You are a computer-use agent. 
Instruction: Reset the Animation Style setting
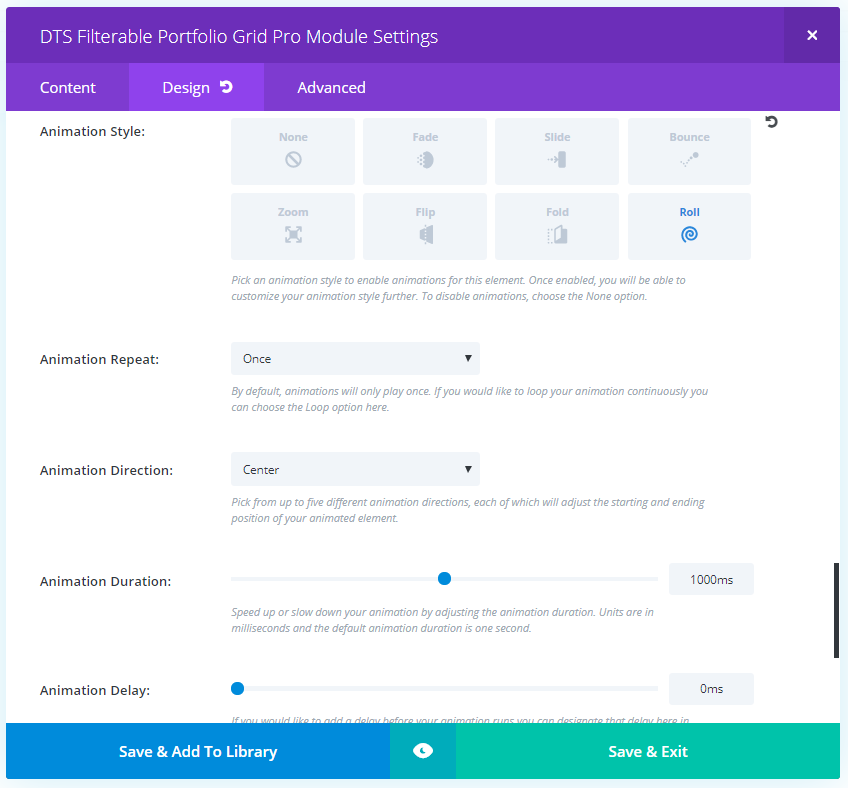click(771, 122)
